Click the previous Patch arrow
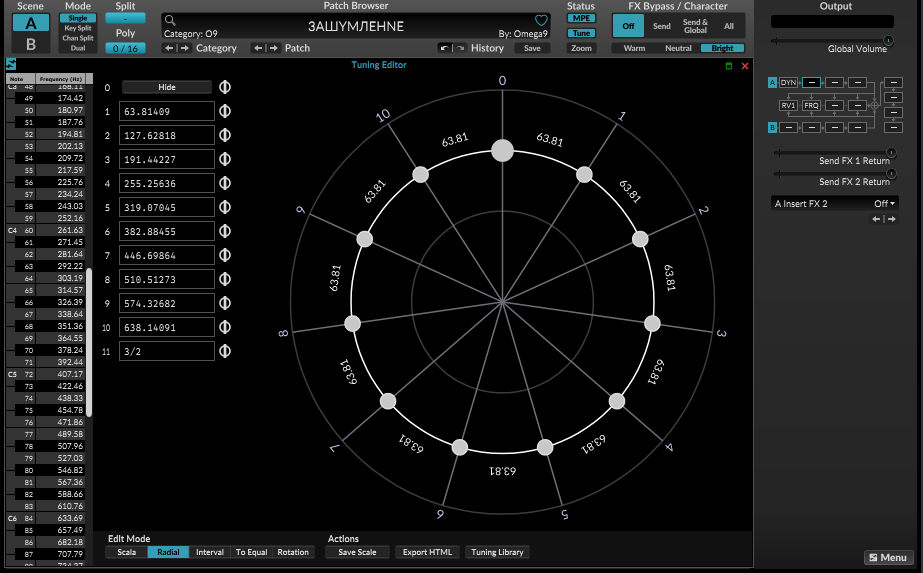Screen dimensions: 923x573 pos(257,48)
